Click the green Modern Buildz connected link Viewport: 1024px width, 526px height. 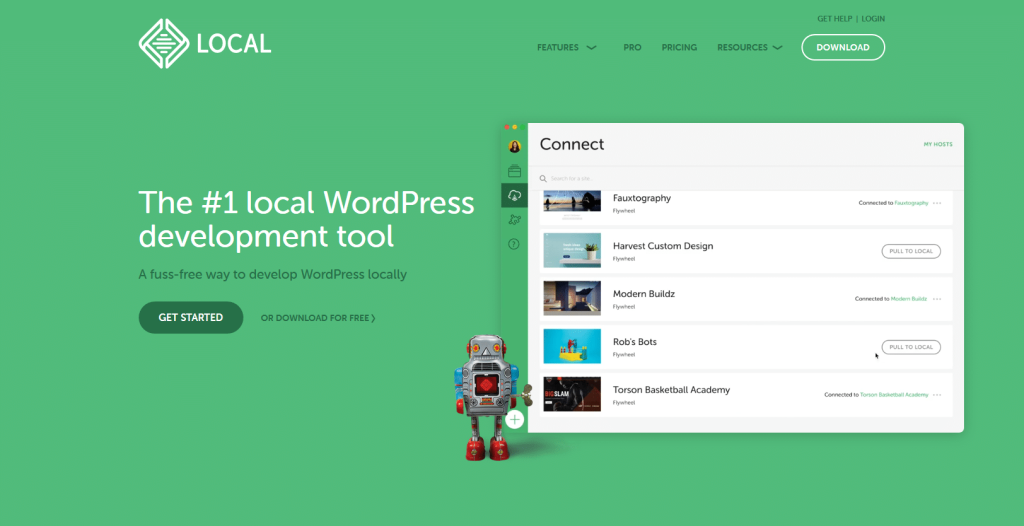click(908, 299)
